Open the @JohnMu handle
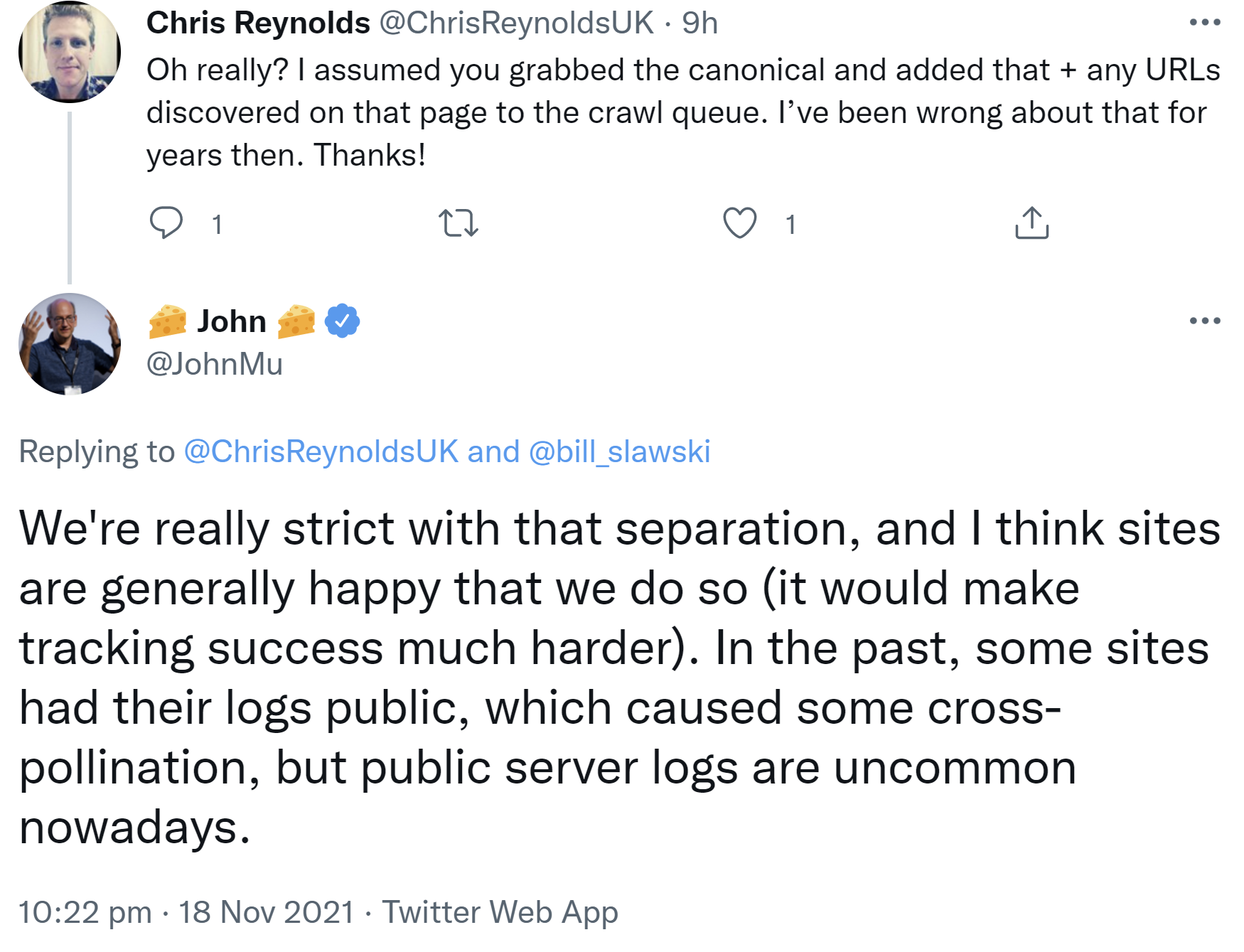 [215, 364]
